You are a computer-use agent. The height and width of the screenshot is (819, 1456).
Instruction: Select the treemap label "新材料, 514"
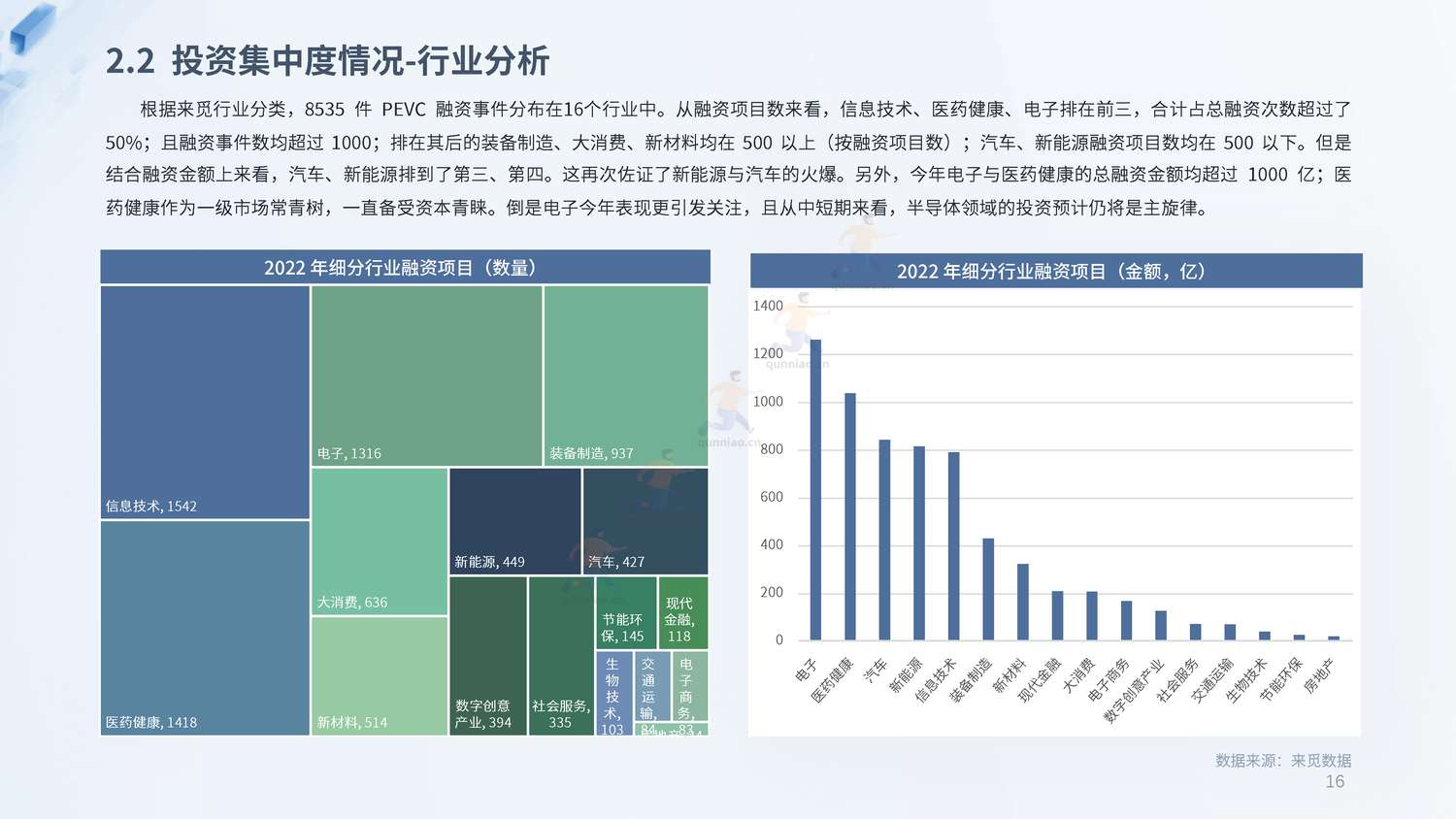tap(352, 722)
